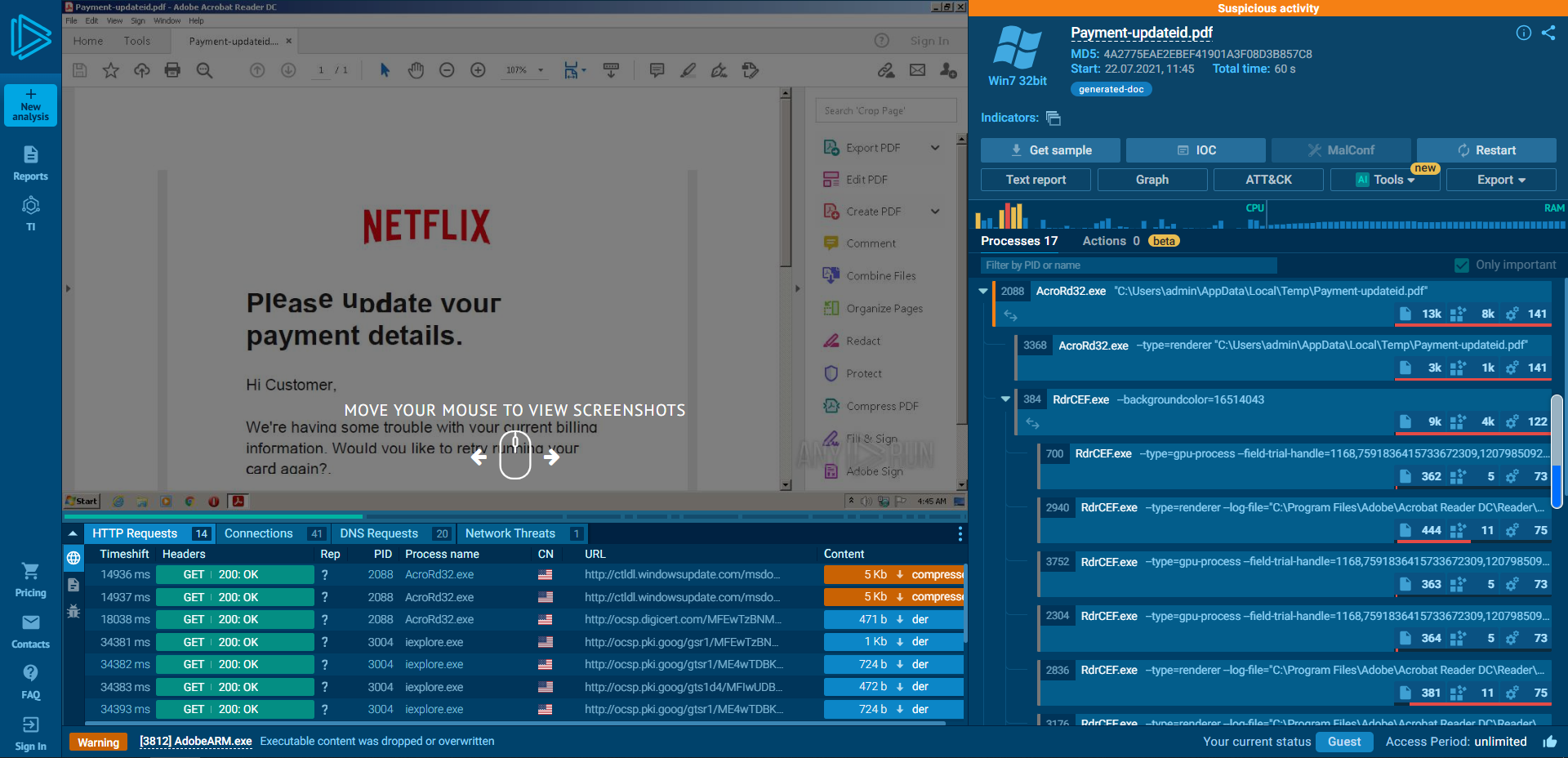The height and width of the screenshot is (758, 1568).
Task: Click the RAM usage graph
Action: [1416, 216]
